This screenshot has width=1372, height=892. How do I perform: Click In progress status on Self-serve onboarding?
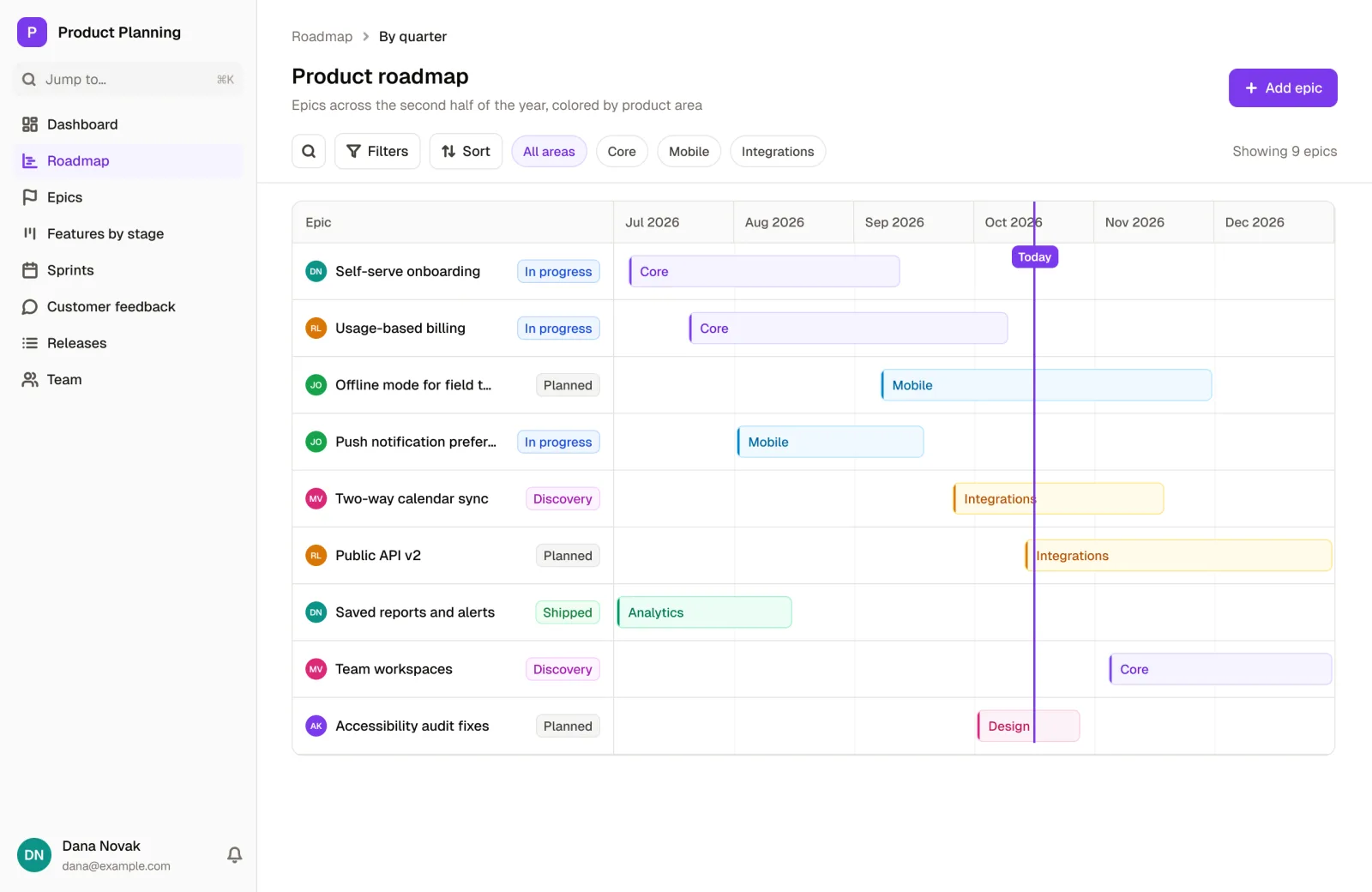[x=558, y=272]
